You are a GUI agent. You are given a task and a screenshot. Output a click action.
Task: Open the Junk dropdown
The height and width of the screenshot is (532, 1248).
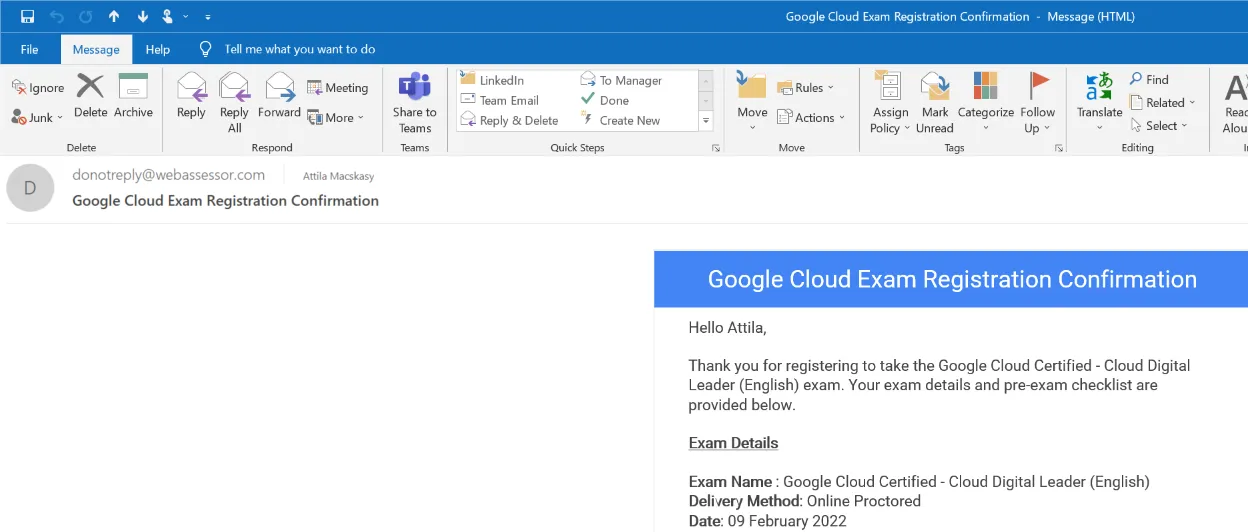(37, 117)
